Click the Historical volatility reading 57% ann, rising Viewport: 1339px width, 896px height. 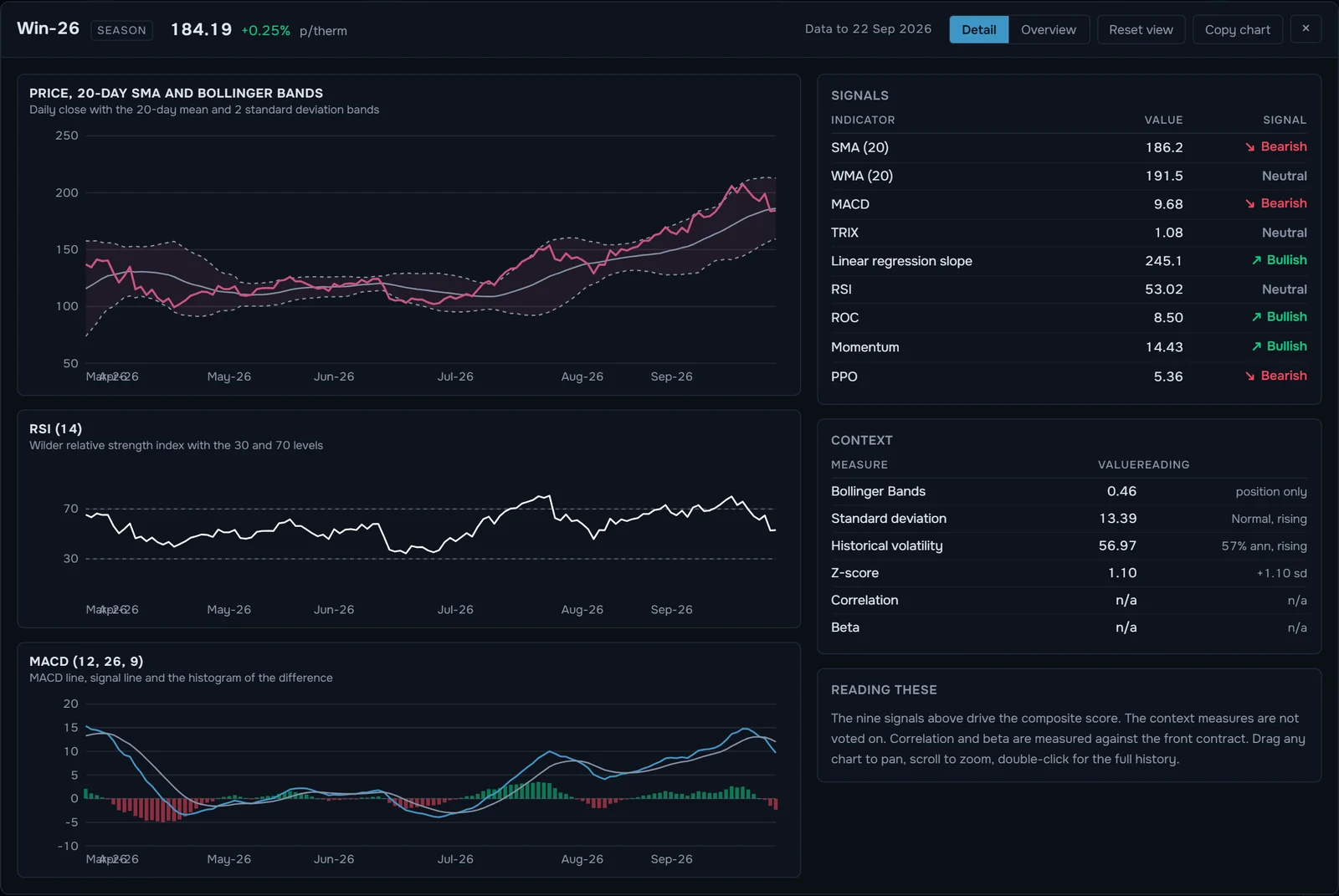coord(1264,546)
